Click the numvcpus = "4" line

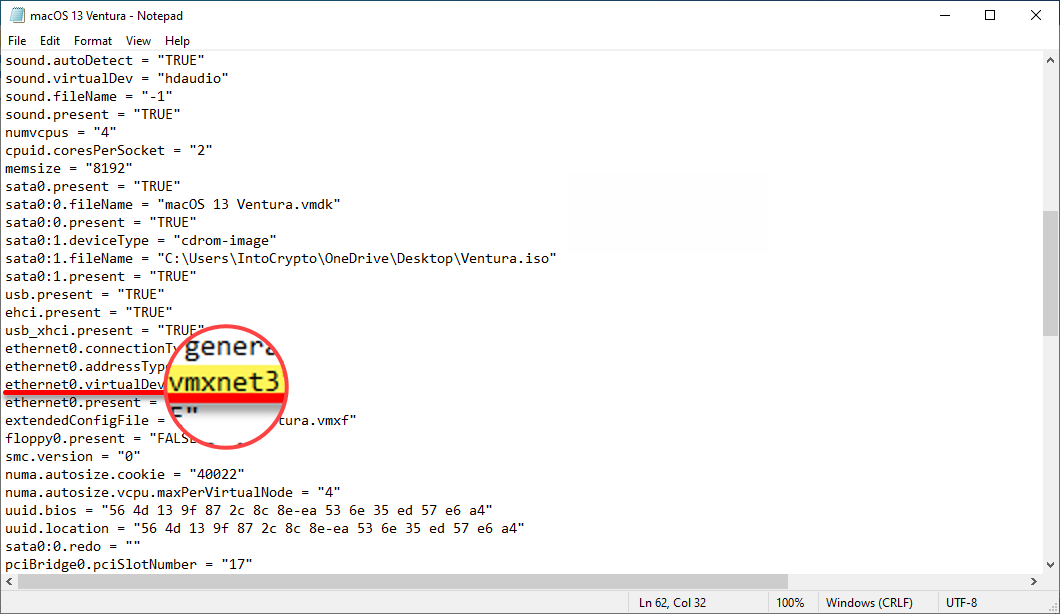point(61,133)
